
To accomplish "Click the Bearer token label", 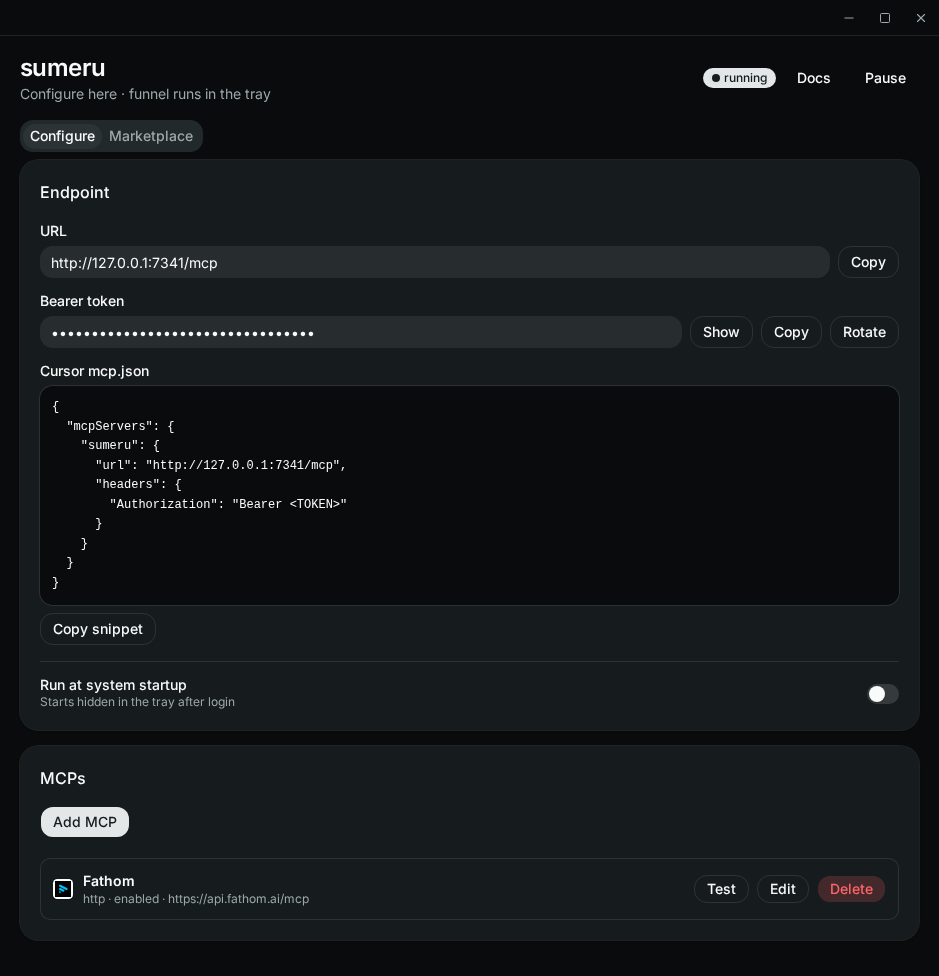I will [82, 301].
